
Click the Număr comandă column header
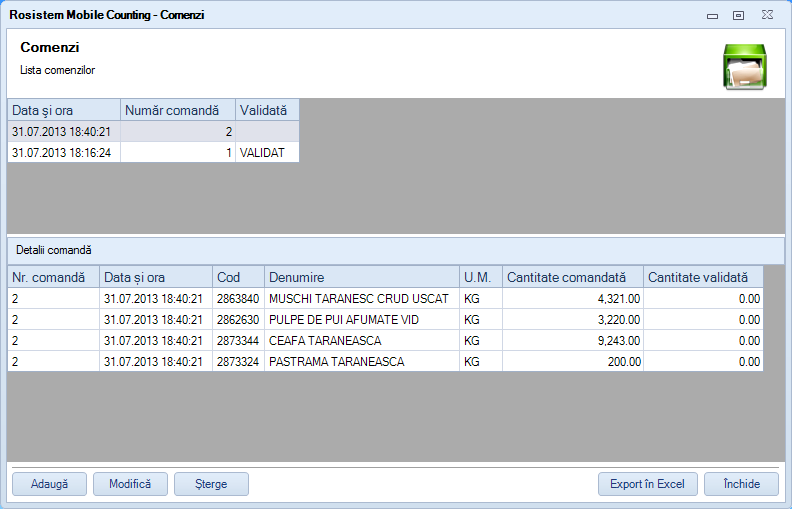coord(178,110)
